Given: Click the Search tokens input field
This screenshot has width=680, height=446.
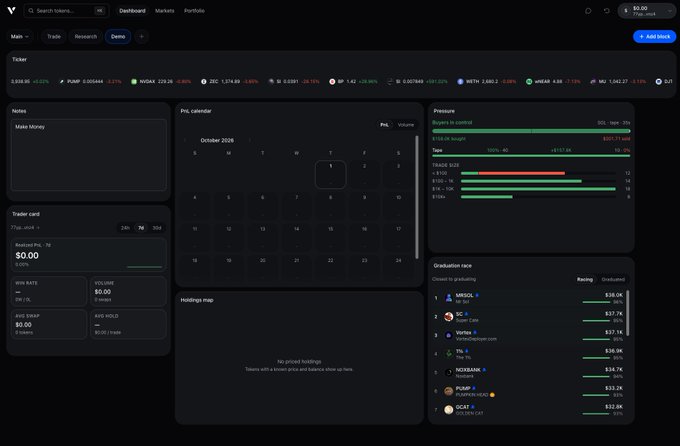Looking at the screenshot, I should coord(66,11).
